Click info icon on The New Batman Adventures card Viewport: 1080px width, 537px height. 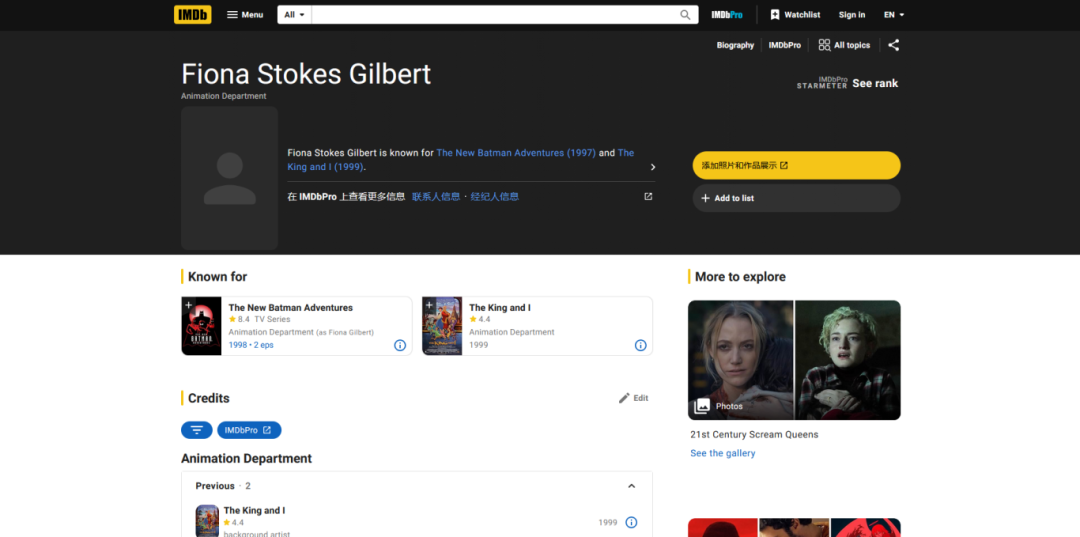coord(400,345)
